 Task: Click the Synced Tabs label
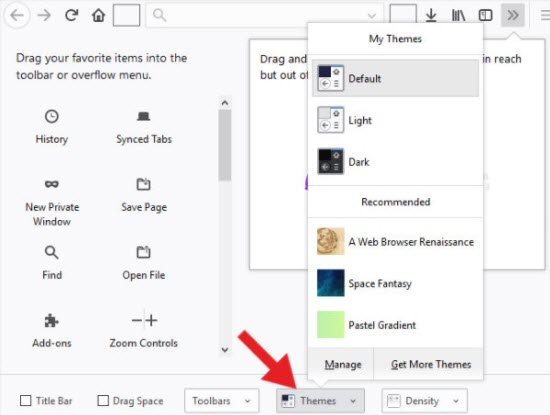pos(144,139)
